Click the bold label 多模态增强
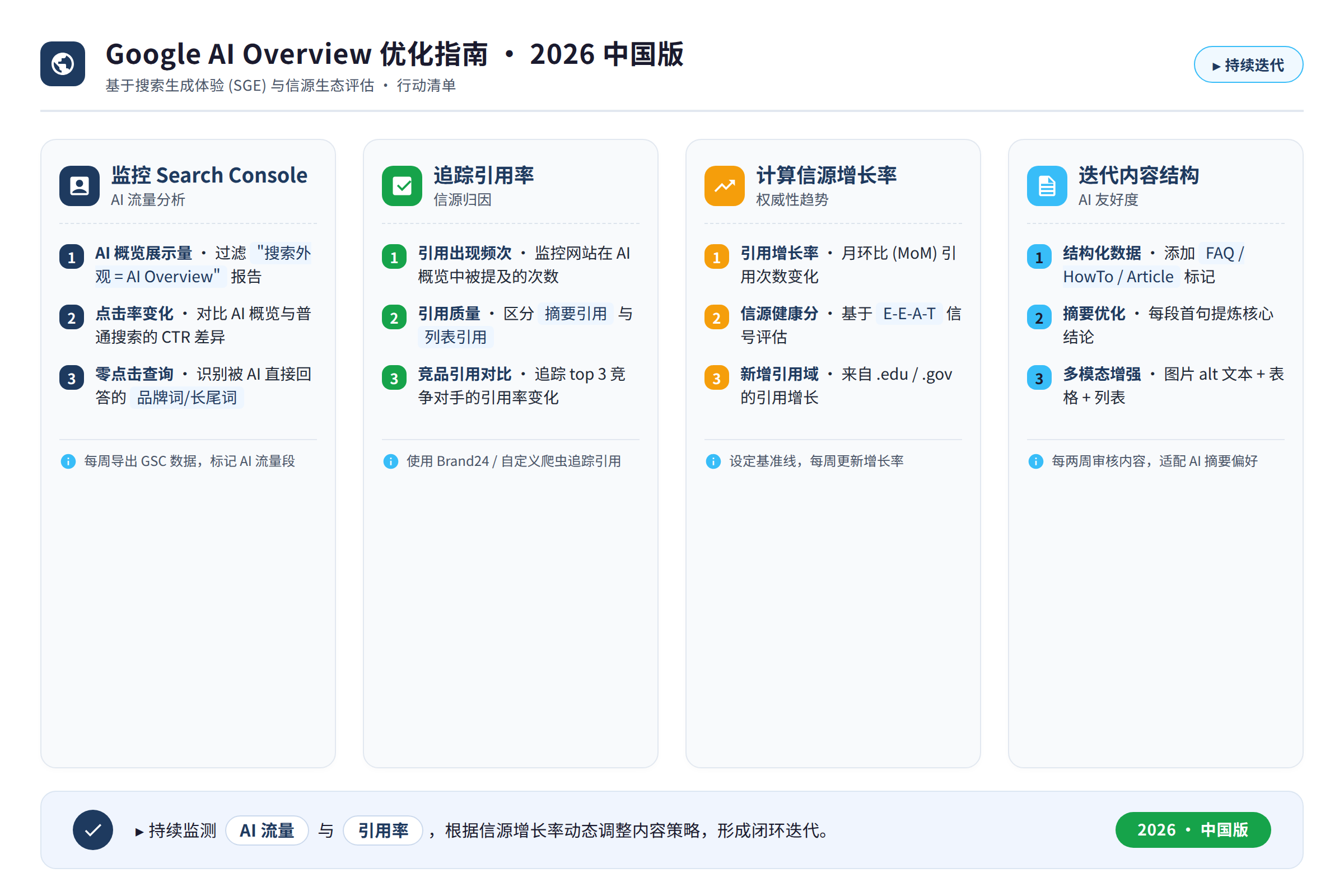Image resolution: width=1344 pixels, height=896 pixels. point(1102,374)
